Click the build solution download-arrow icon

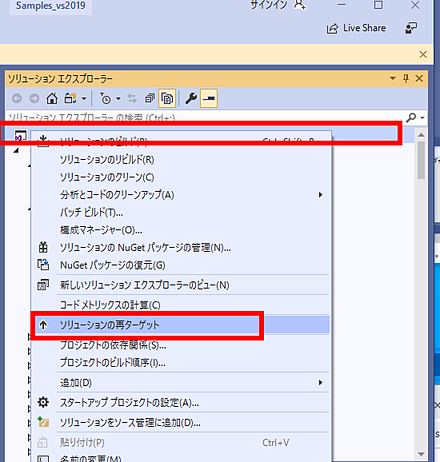pos(43,140)
